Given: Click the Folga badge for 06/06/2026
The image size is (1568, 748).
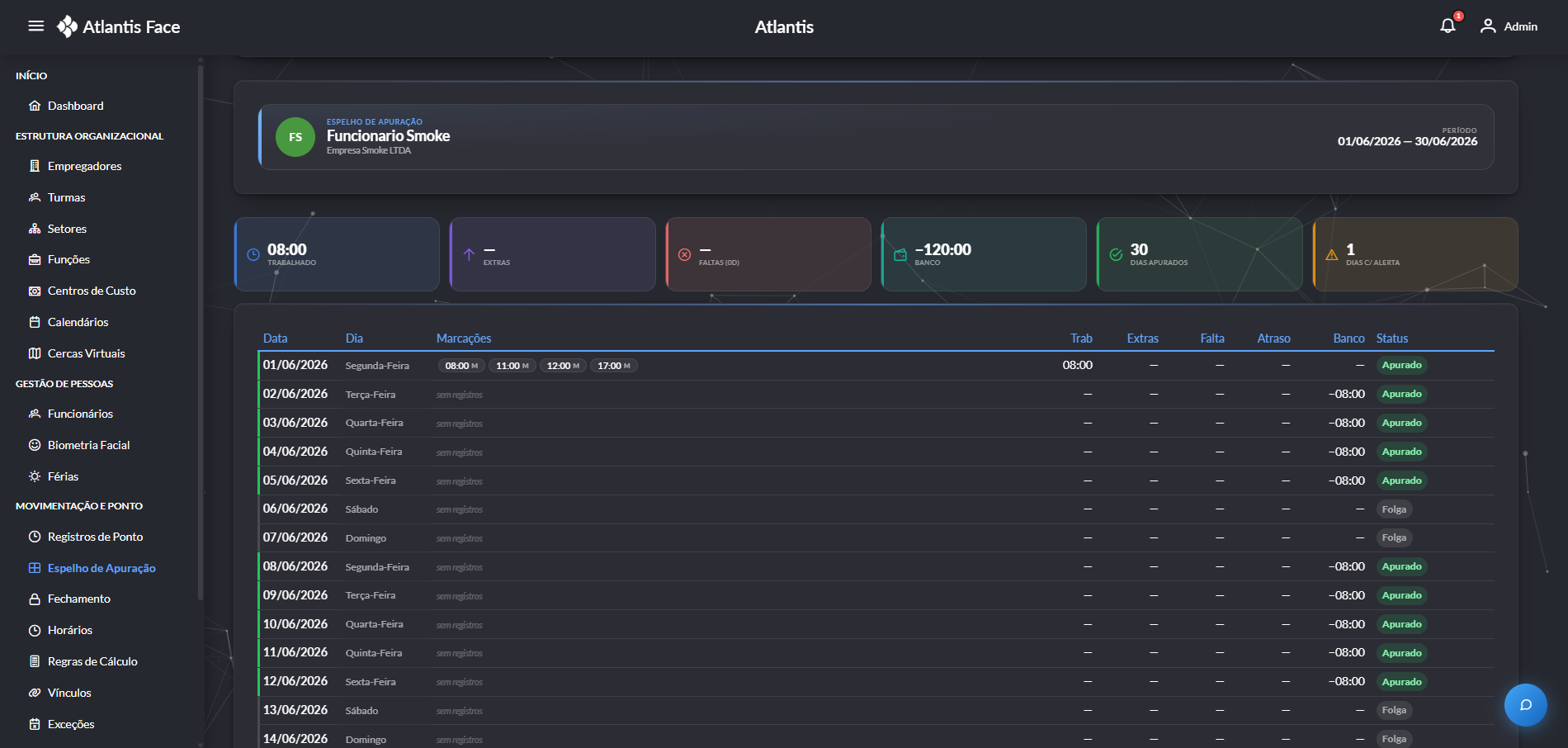Looking at the screenshot, I should click(1394, 509).
